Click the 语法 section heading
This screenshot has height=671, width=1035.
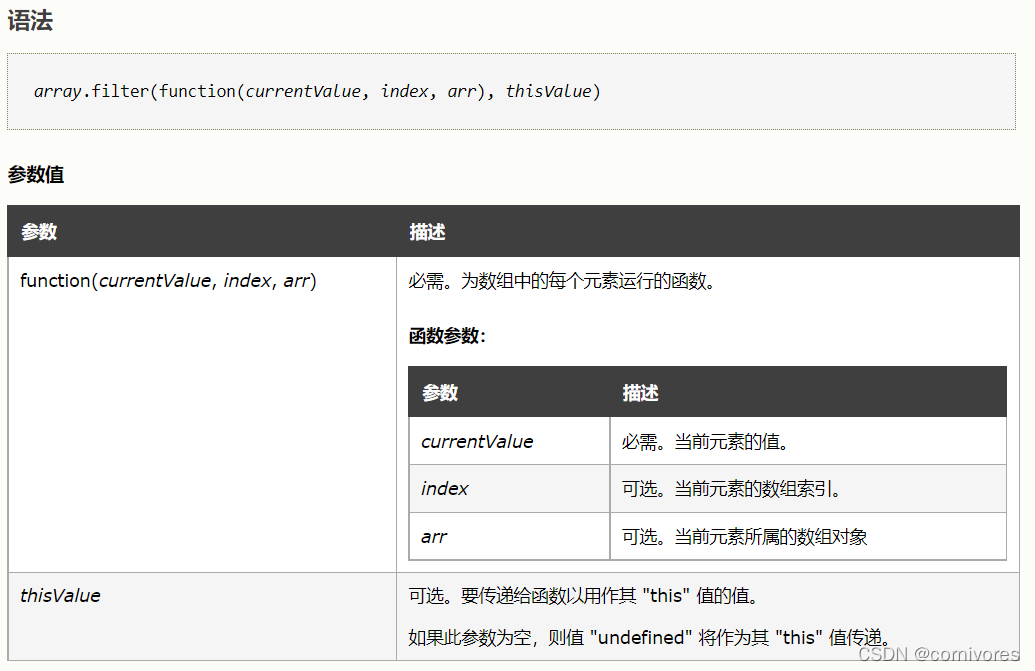coord(30,21)
